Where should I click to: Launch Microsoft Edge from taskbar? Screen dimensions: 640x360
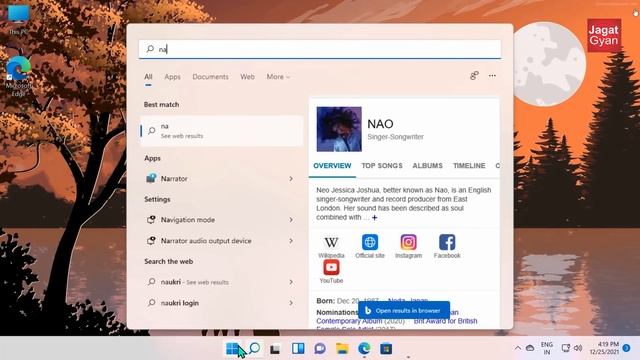click(364, 349)
